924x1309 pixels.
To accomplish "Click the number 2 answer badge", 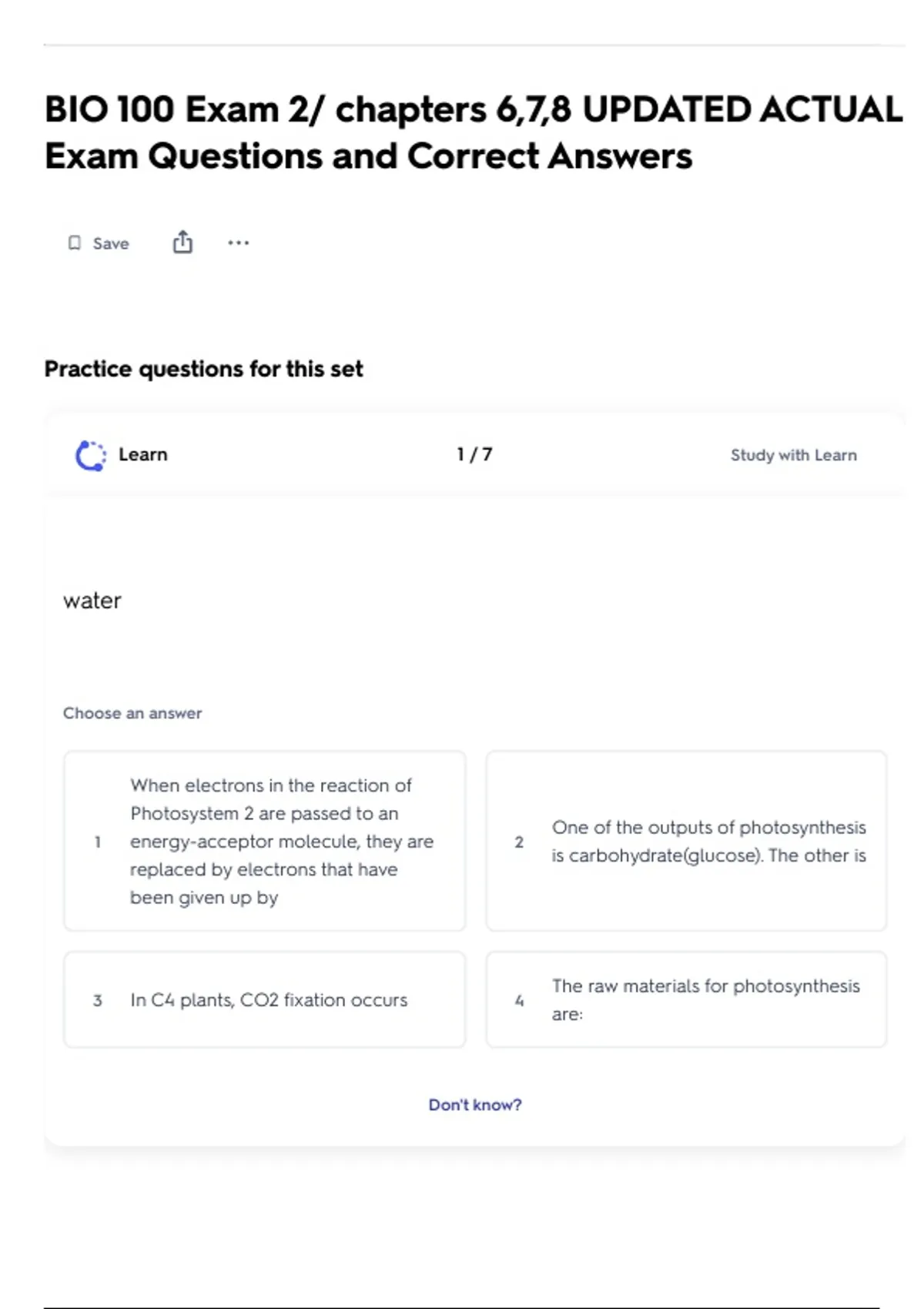I will 519,842.
